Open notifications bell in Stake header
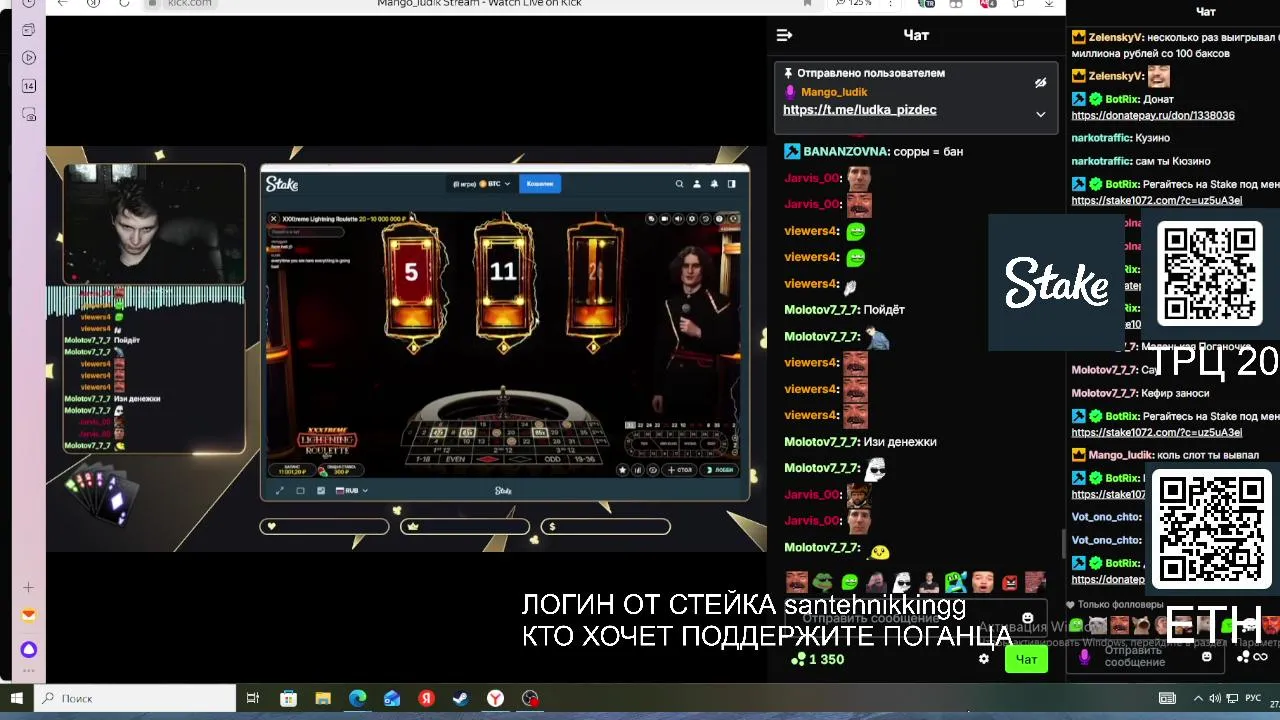 point(714,184)
